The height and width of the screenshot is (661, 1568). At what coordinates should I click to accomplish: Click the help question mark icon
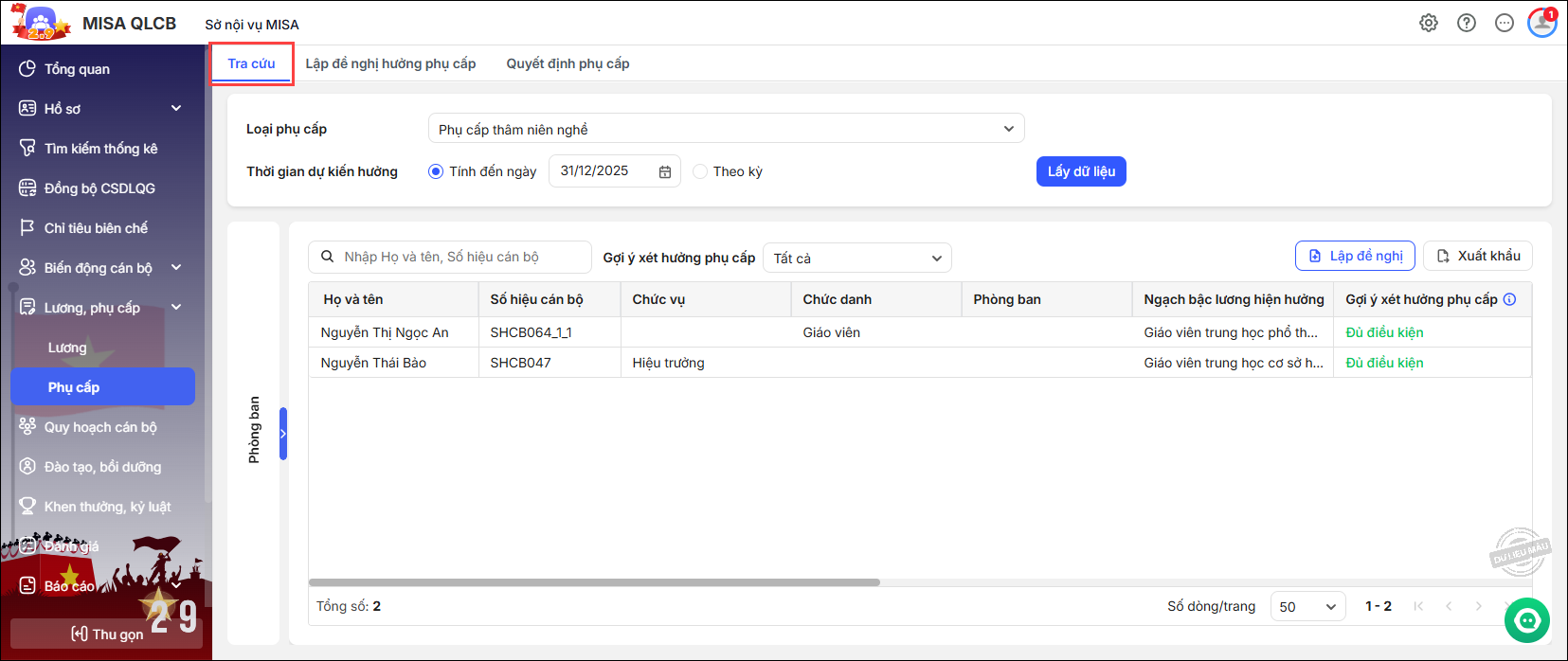(x=1466, y=23)
